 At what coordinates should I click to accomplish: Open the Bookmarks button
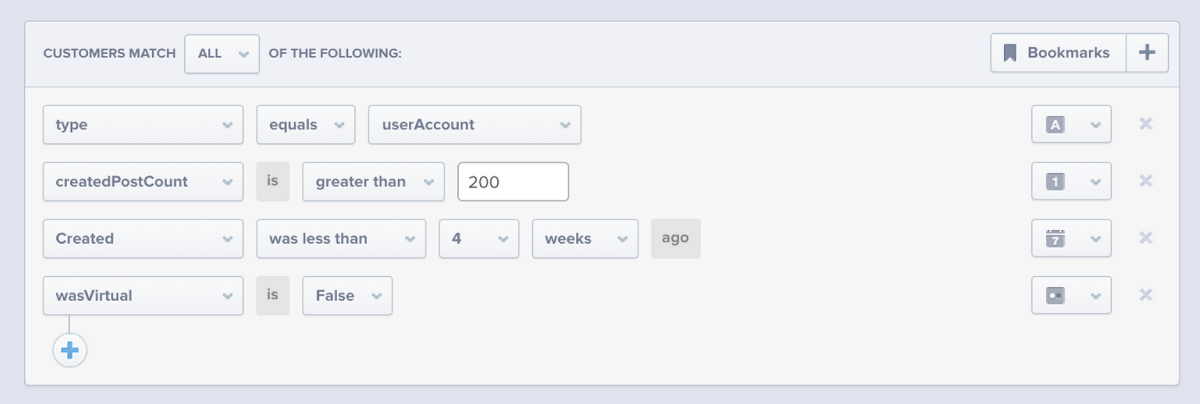pyautogui.click(x=1059, y=53)
